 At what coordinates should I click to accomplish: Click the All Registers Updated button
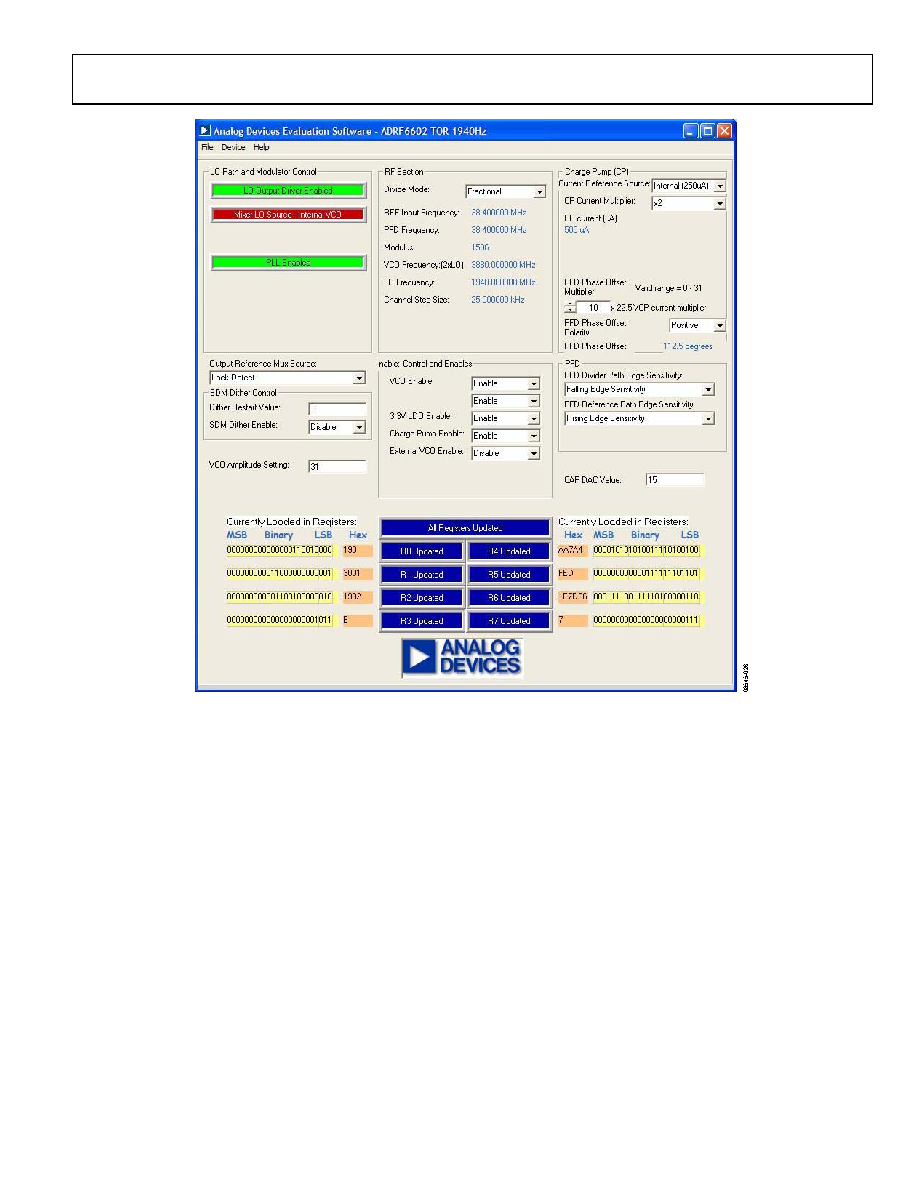(x=465, y=527)
